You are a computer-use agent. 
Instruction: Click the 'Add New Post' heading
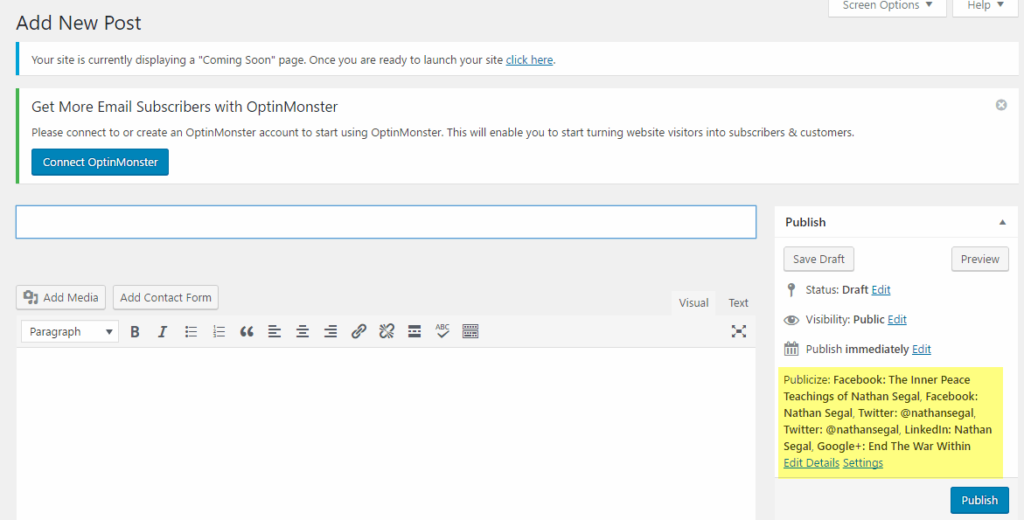coord(78,23)
